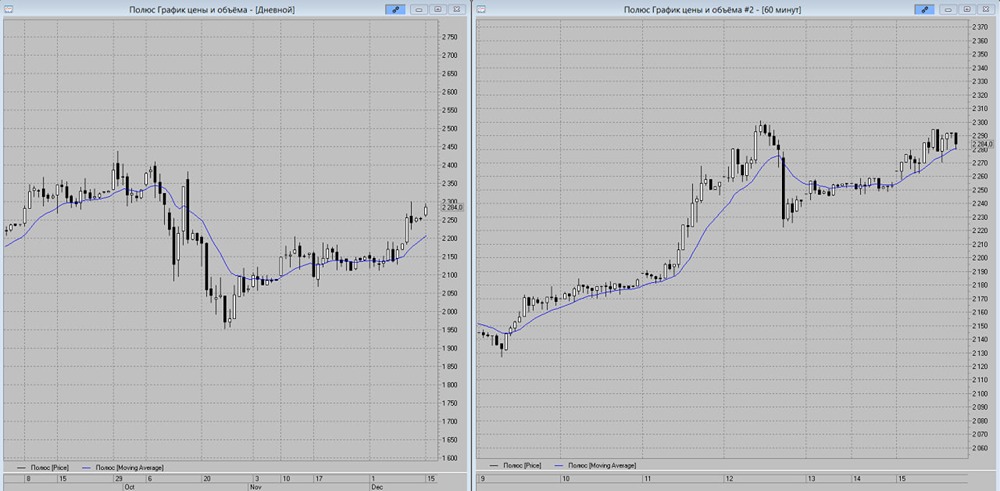The height and width of the screenshot is (491, 1000).
Task: Click date 10 on the hourly time axis
Action: coord(564,478)
